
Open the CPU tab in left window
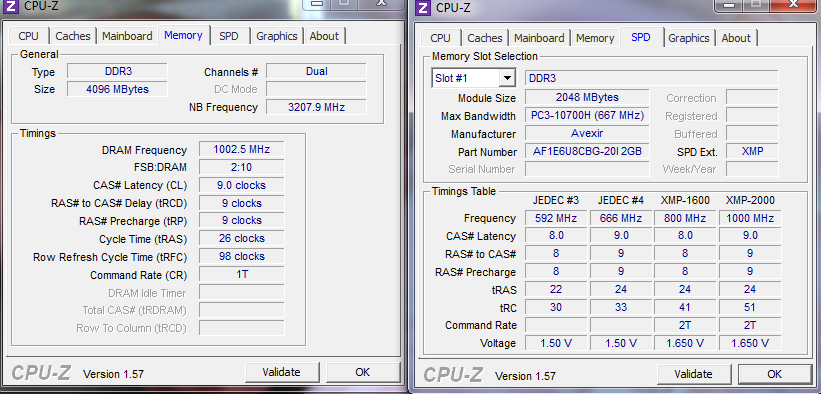(28, 36)
